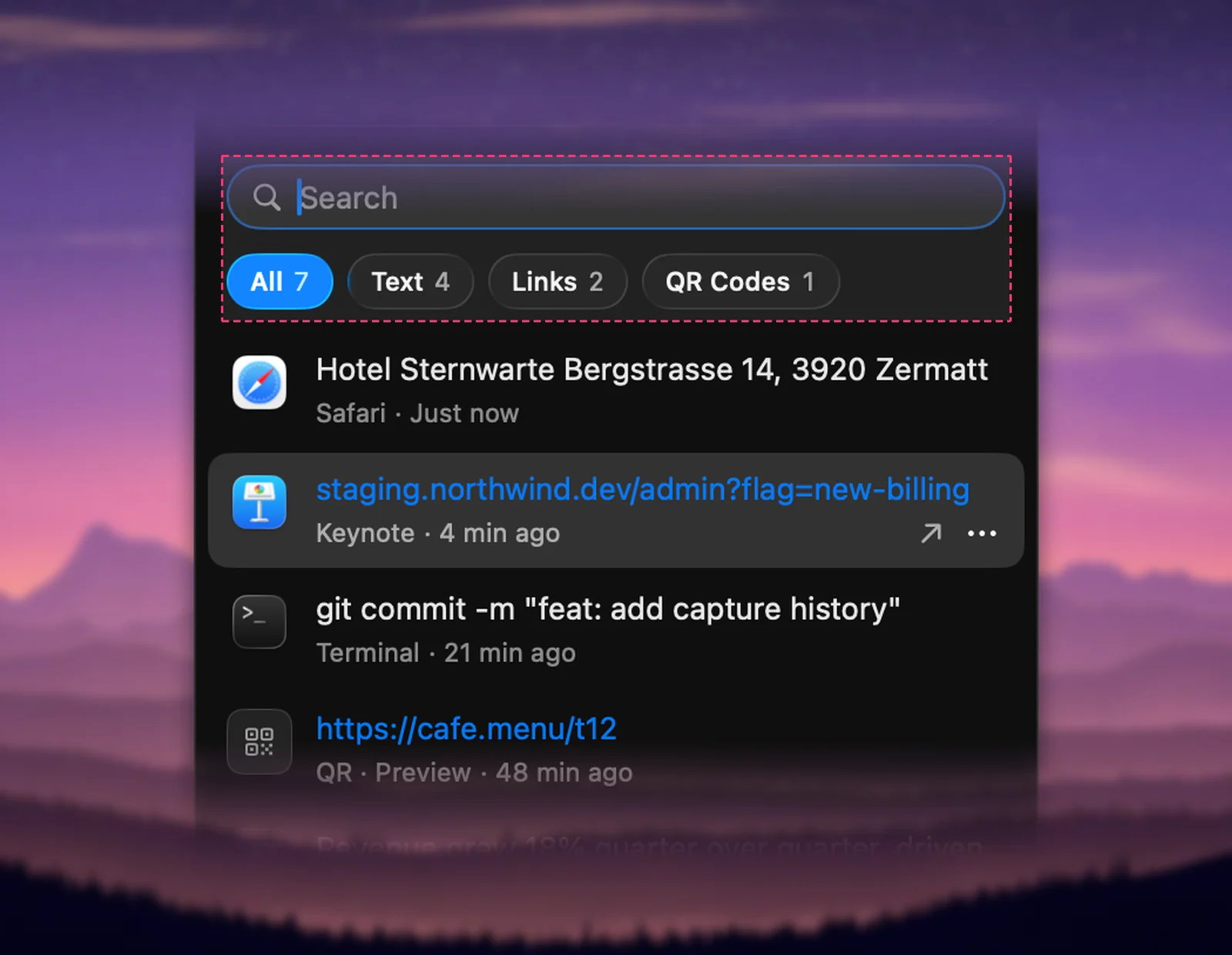Image resolution: width=1232 pixels, height=955 pixels.
Task: Open the staging.northwind.dev admin link
Action: (x=642, y=490)
